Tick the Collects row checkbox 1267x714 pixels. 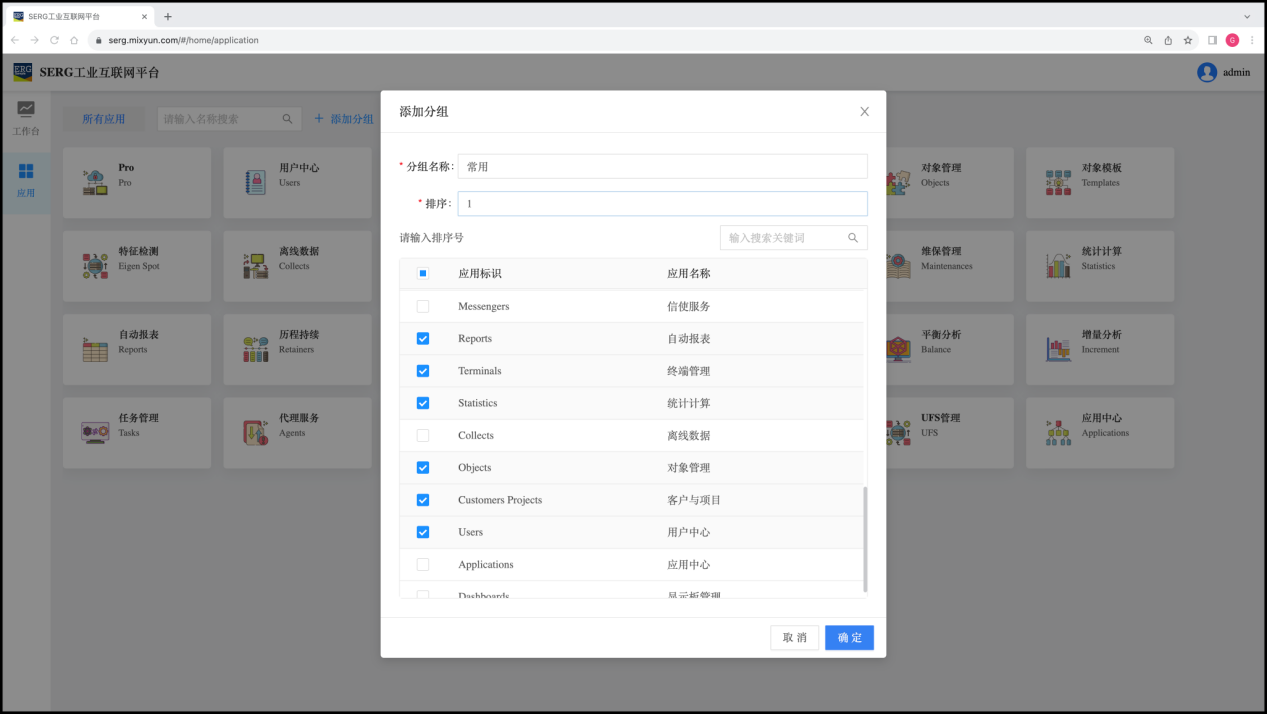tap(422, 435)
